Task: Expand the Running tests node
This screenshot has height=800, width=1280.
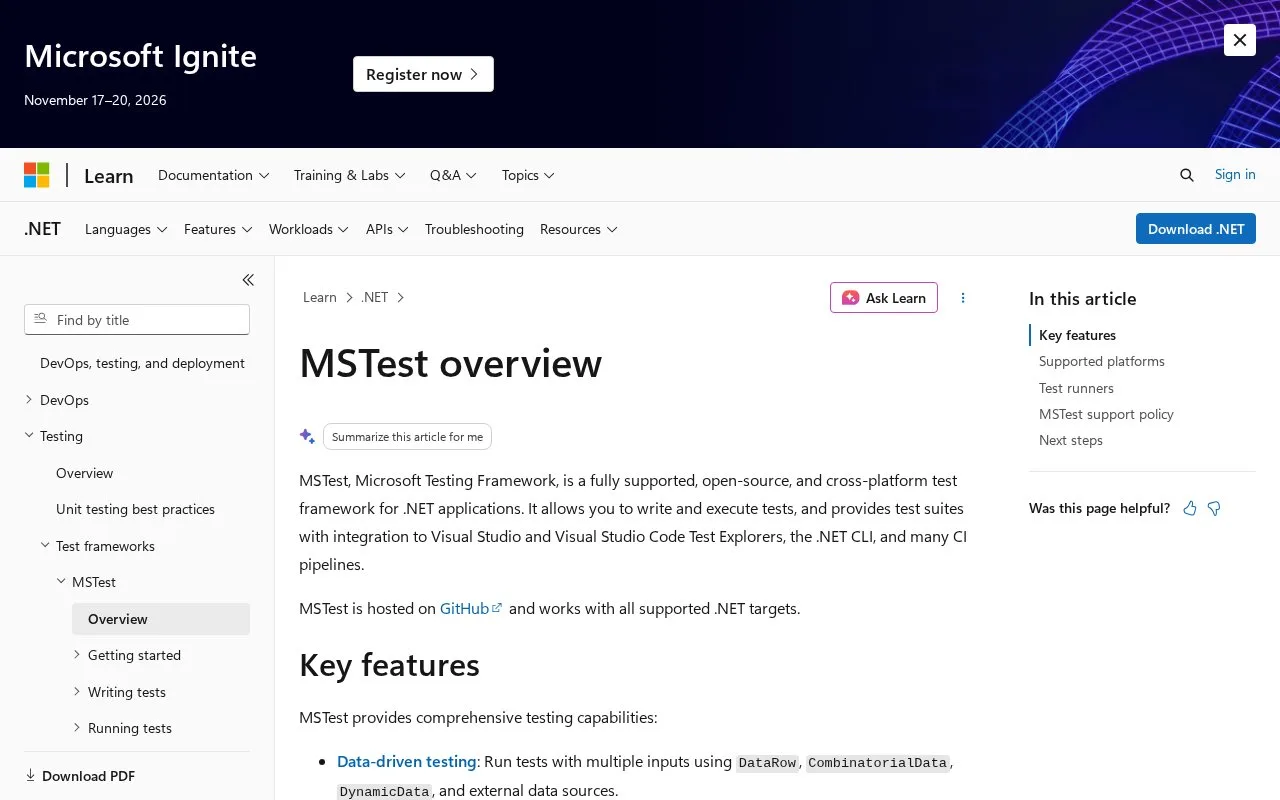Action: (x=77, y=728)
